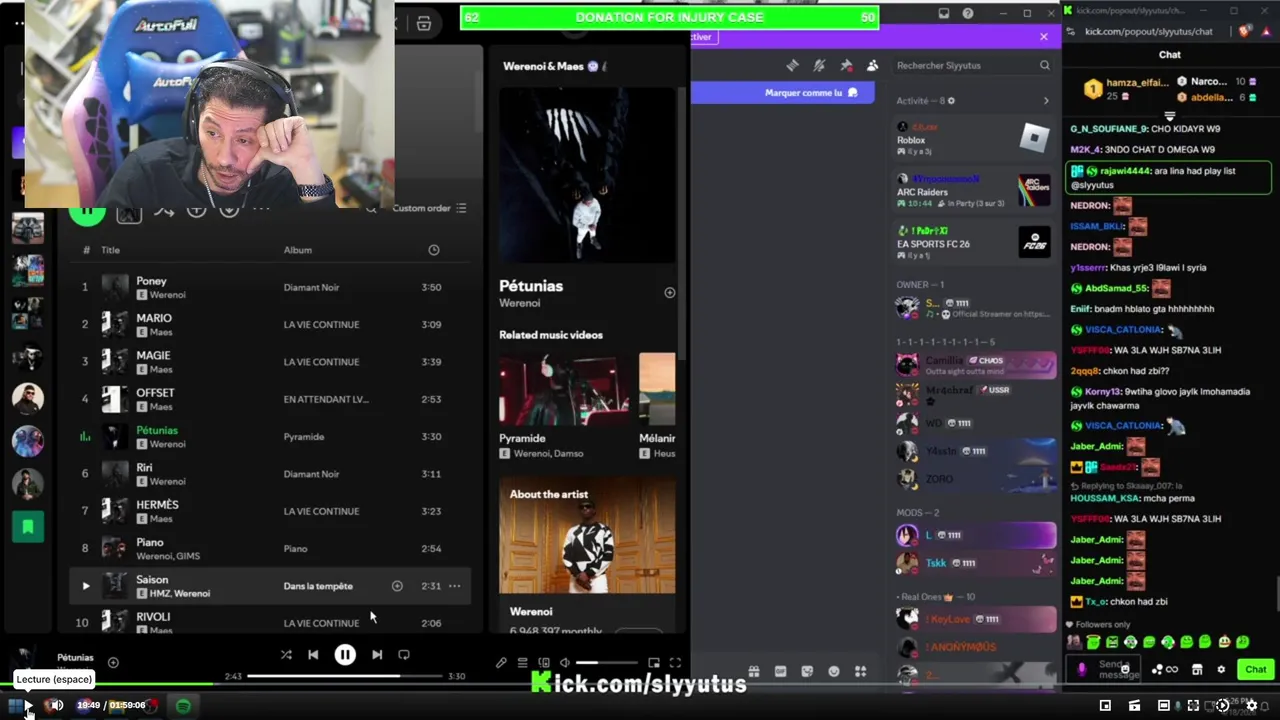Select moderator Tskk in Discord member list
The width and height of the screenshot is (1280, 720).
tap(973, 563)
